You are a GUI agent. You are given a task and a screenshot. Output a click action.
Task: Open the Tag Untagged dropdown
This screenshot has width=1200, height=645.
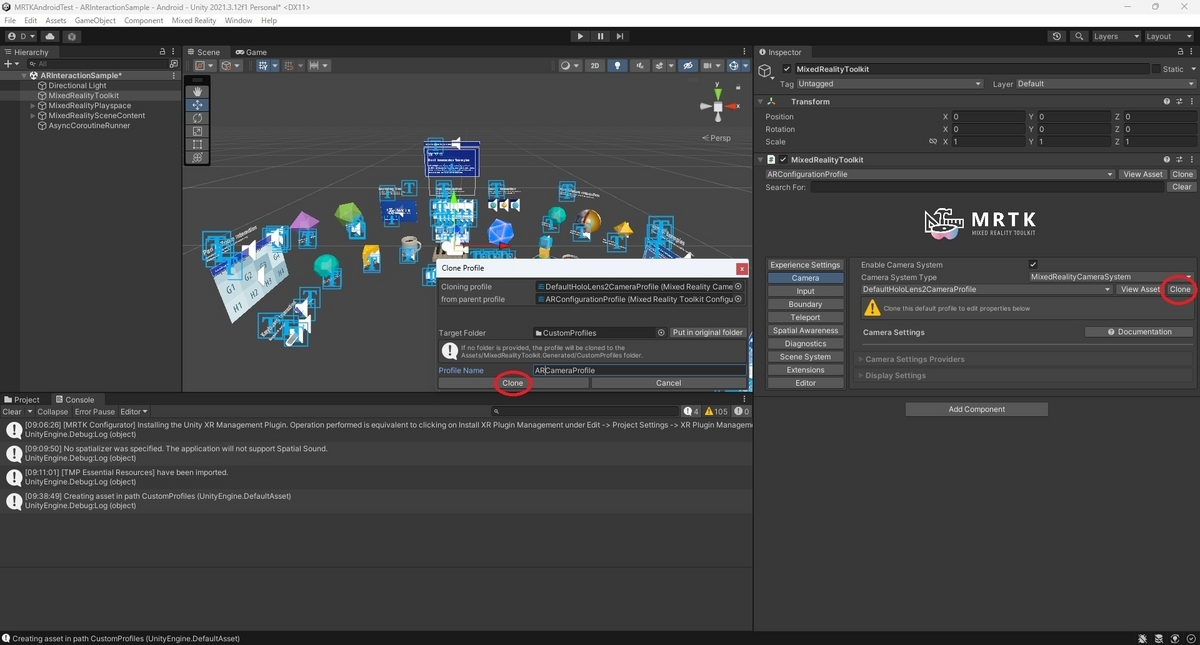pyautogui.click(x=878, y=84)
